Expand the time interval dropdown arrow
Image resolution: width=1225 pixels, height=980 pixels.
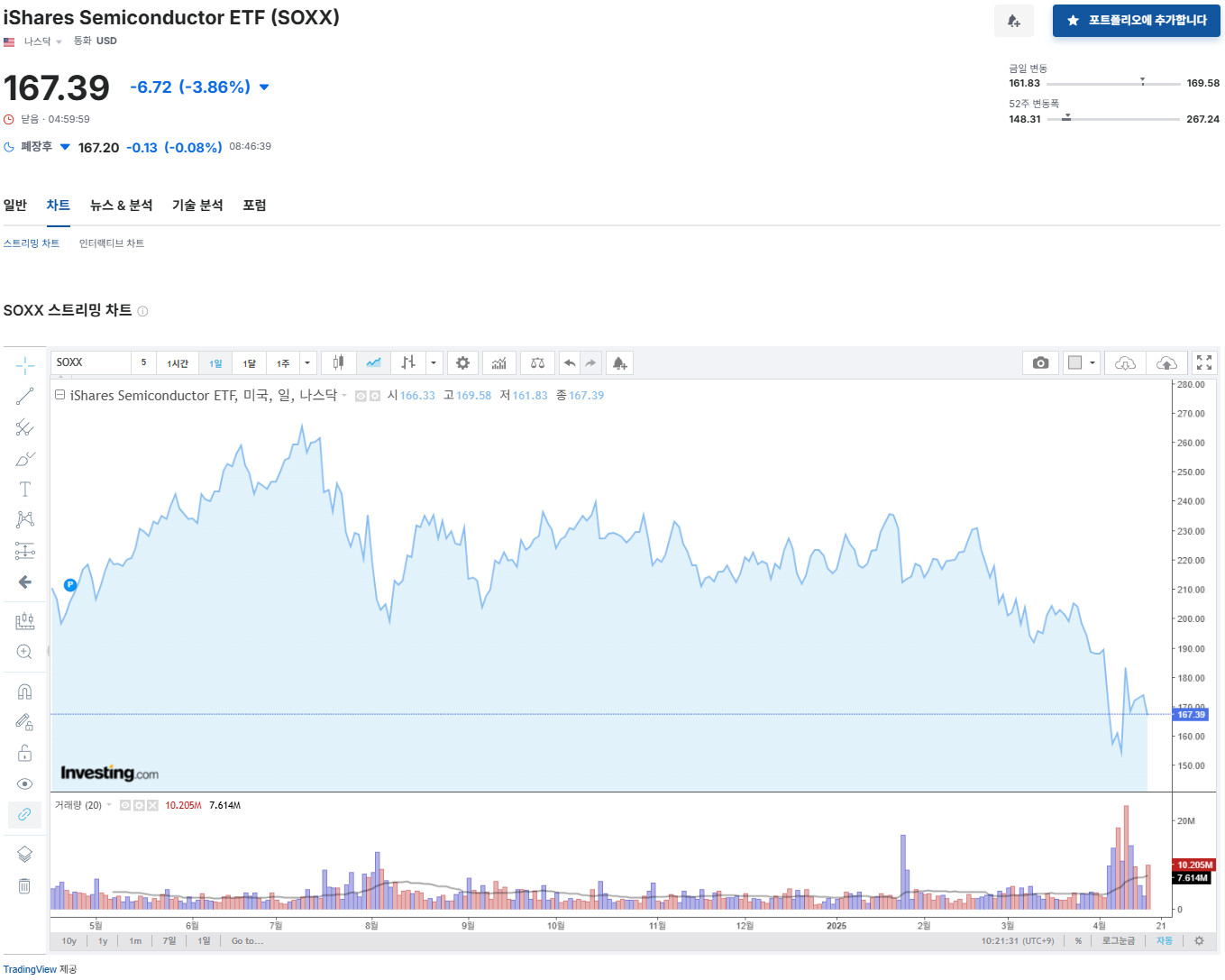point(307,362)
